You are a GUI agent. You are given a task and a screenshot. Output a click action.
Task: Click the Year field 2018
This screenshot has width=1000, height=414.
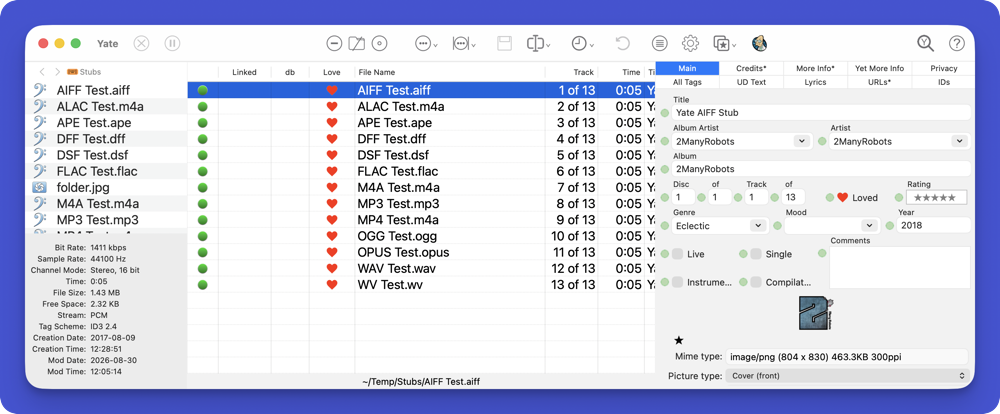pyautogui.click(x=933, y=225)
